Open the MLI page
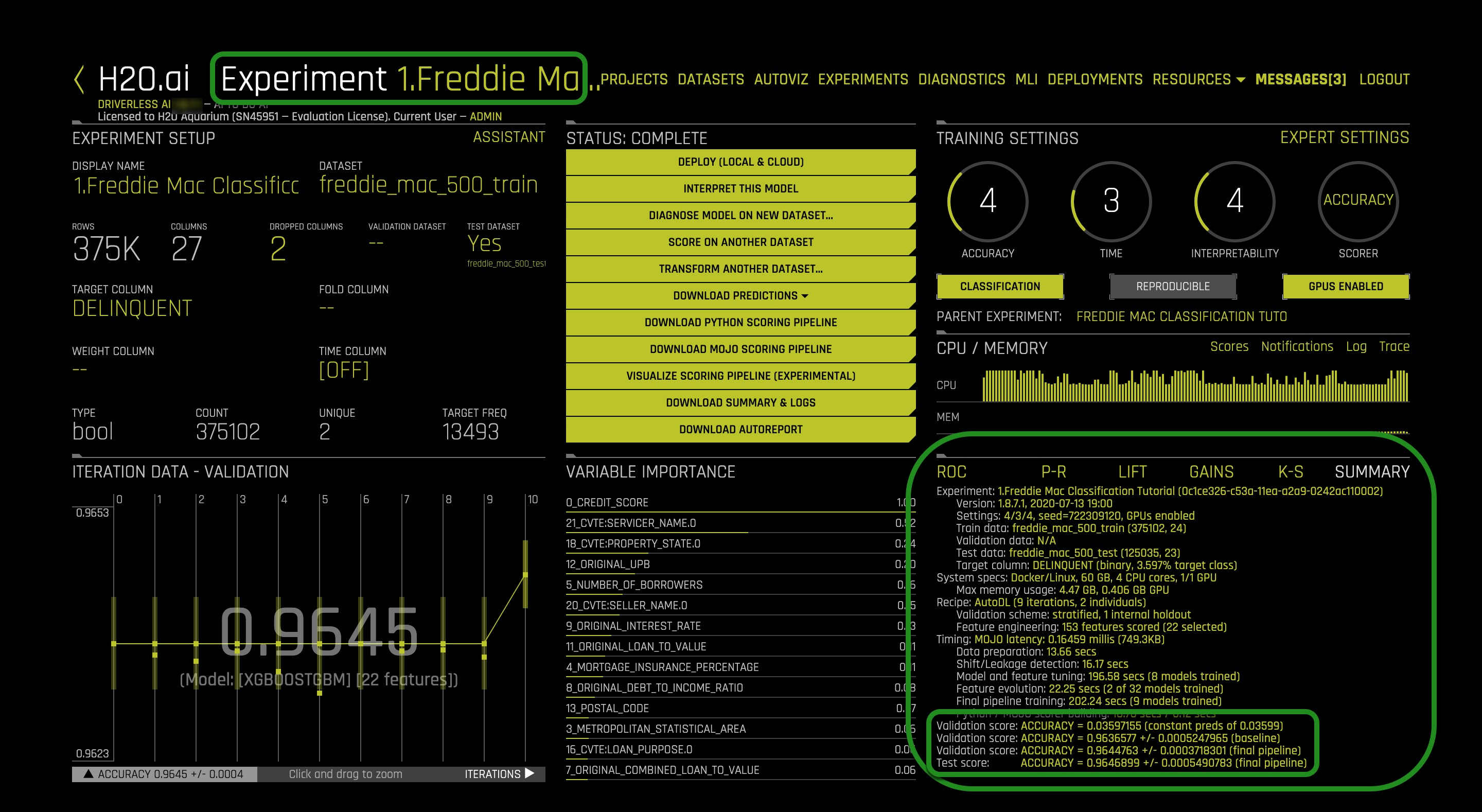The width and height of the screenshot is (1482, 812). (x=1026, y=79)
